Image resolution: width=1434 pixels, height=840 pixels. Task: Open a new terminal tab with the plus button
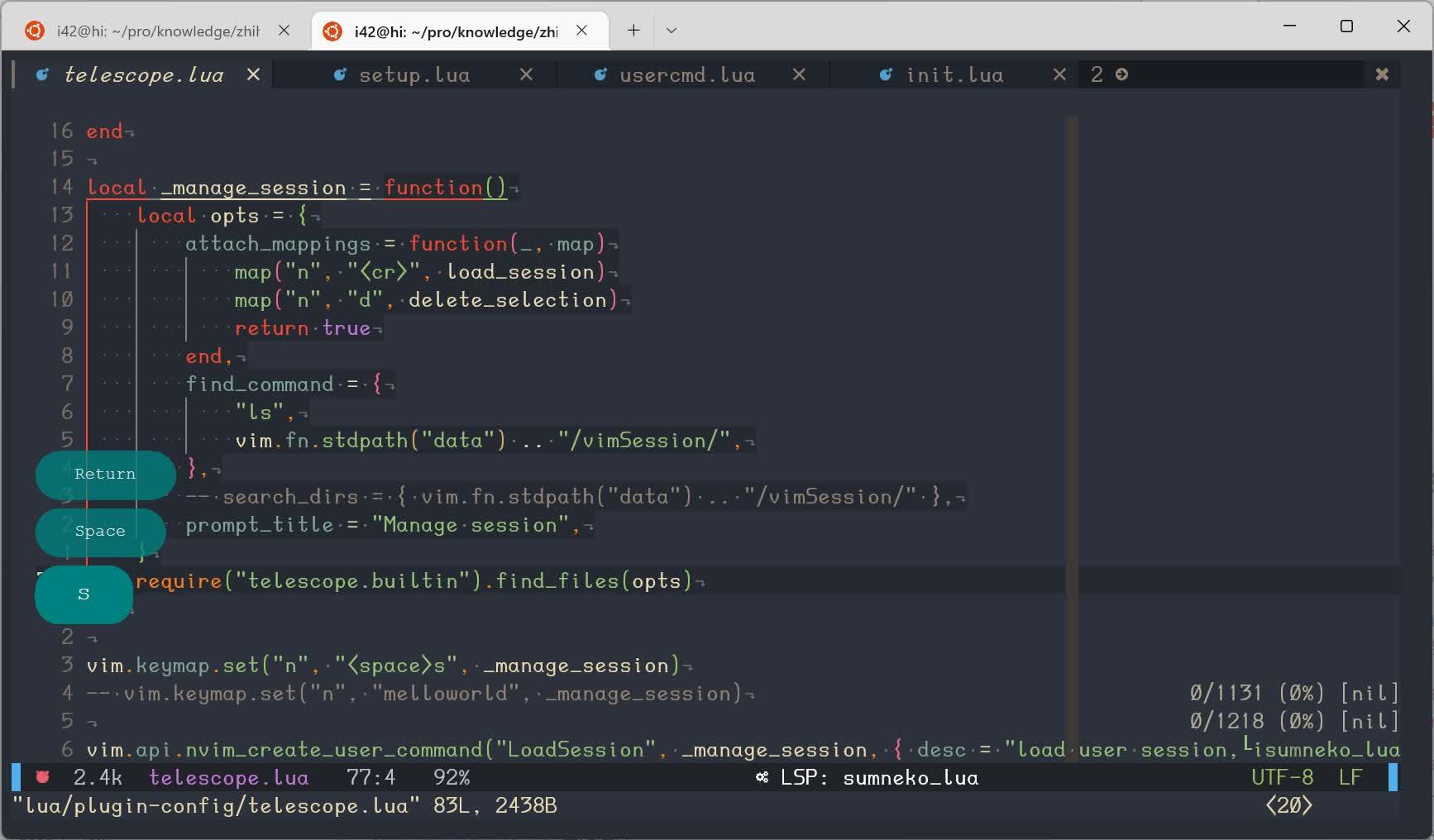tap(633, 30)
